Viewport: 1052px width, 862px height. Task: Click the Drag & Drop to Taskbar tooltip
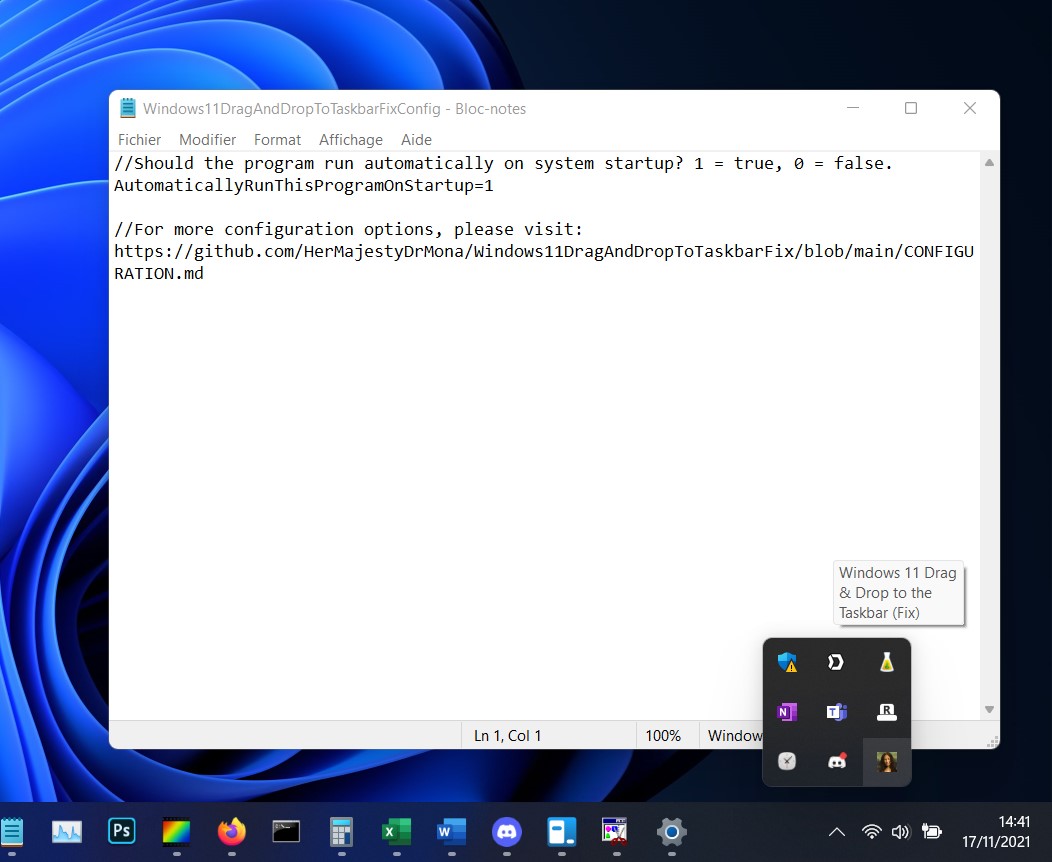tap(898, 593)
